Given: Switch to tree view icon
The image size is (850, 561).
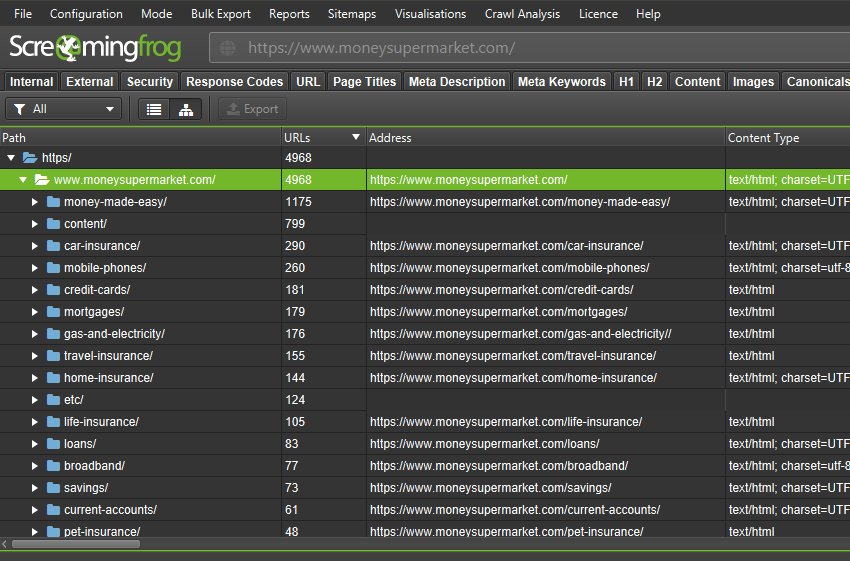Looking at the screenshot, I should pos(186,109).
